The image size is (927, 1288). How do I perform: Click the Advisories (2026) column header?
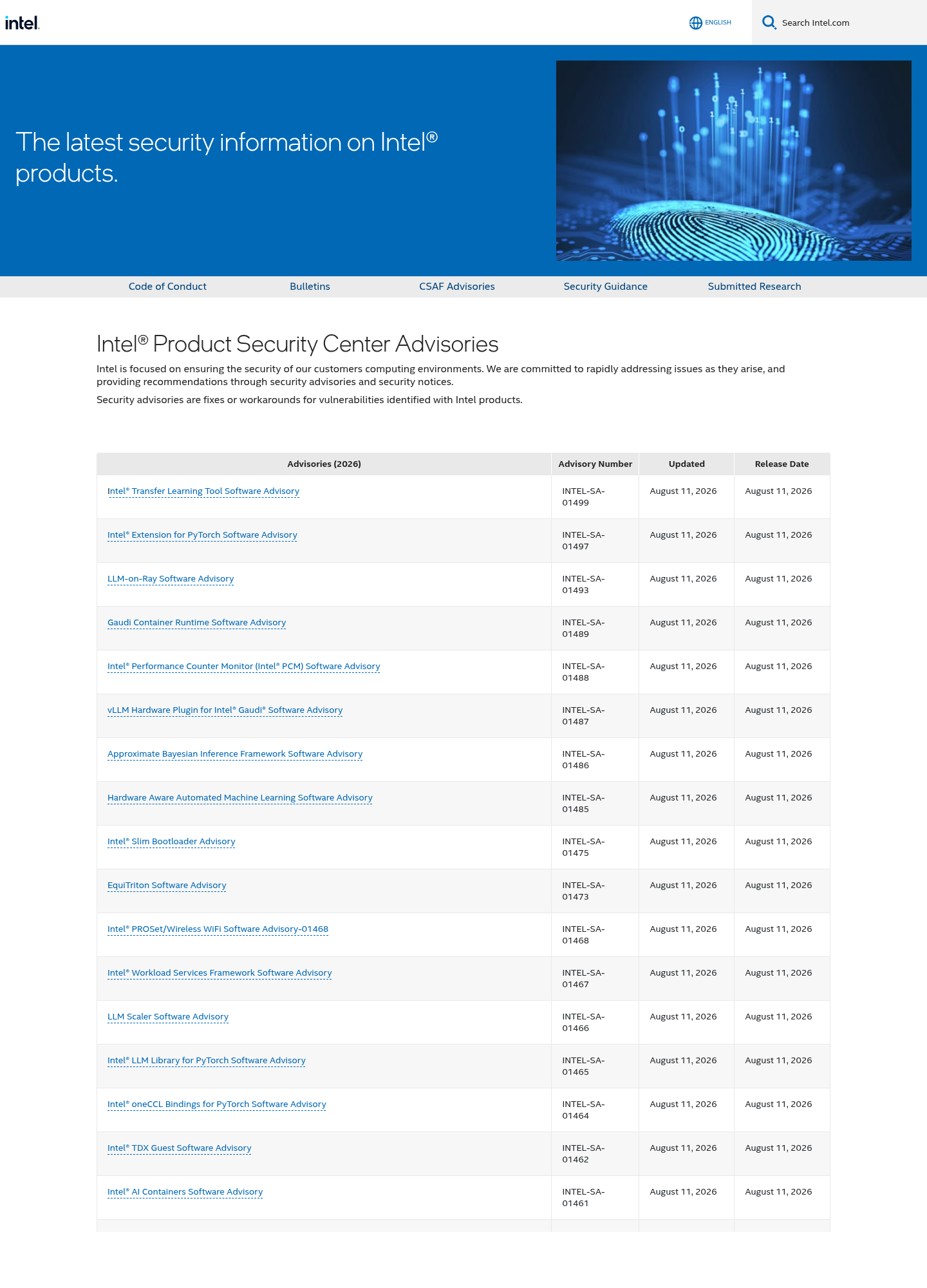(324, 464)
